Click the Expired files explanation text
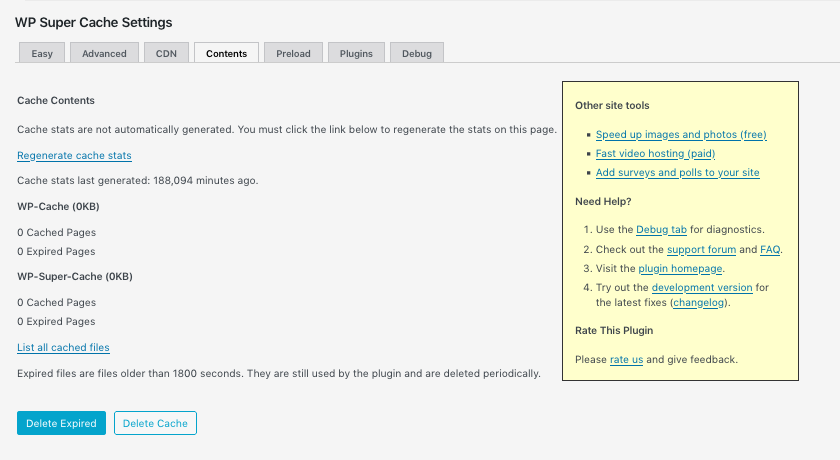This screenshot has height=460, width=840. 279,373
